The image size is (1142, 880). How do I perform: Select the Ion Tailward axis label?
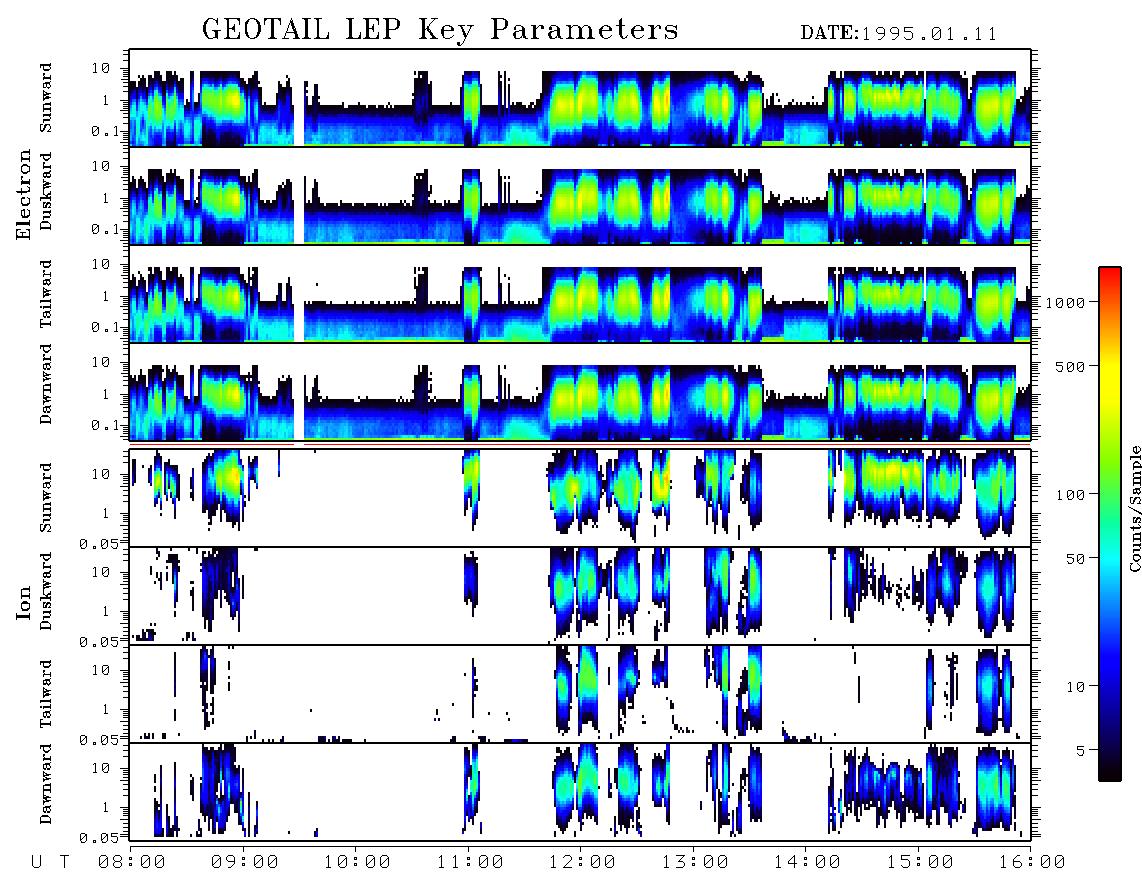pyautogui.click(x=45, y=694)
